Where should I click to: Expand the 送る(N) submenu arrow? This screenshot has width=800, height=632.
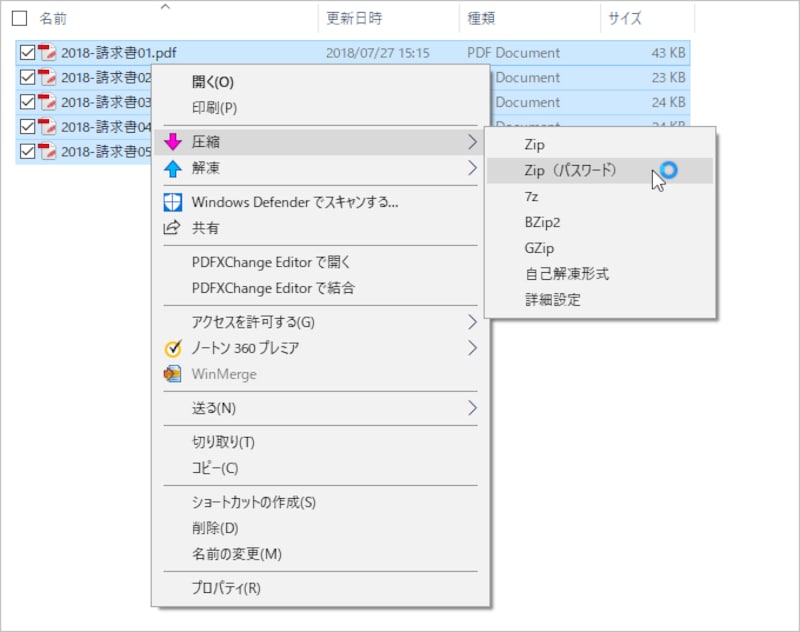click(x=472, y=408)
